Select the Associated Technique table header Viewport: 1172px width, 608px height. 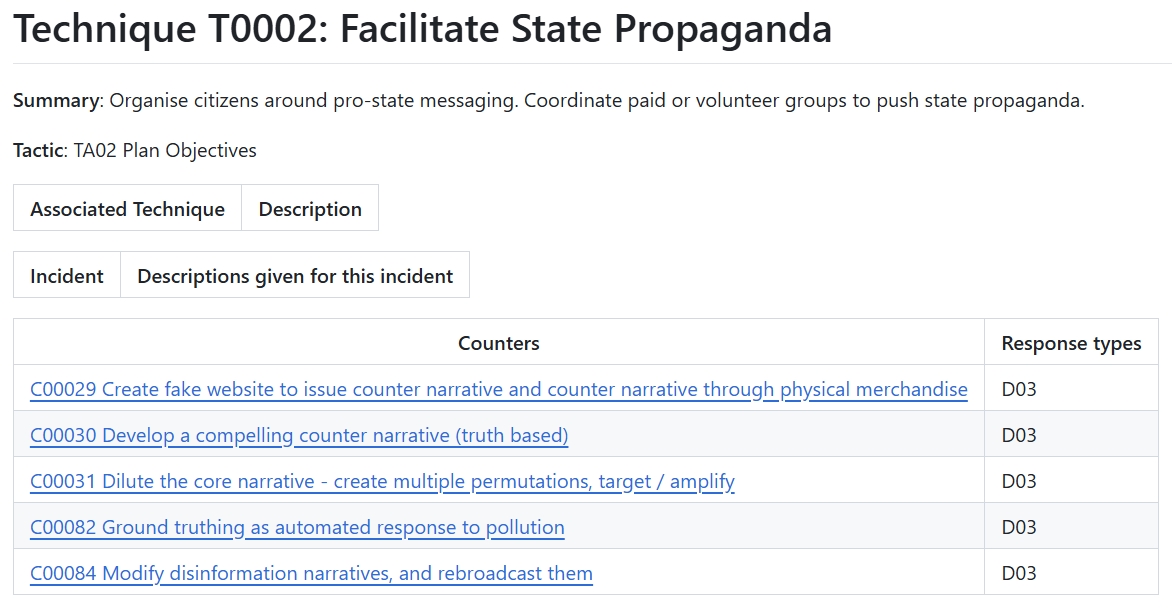[x=127, y=209]
